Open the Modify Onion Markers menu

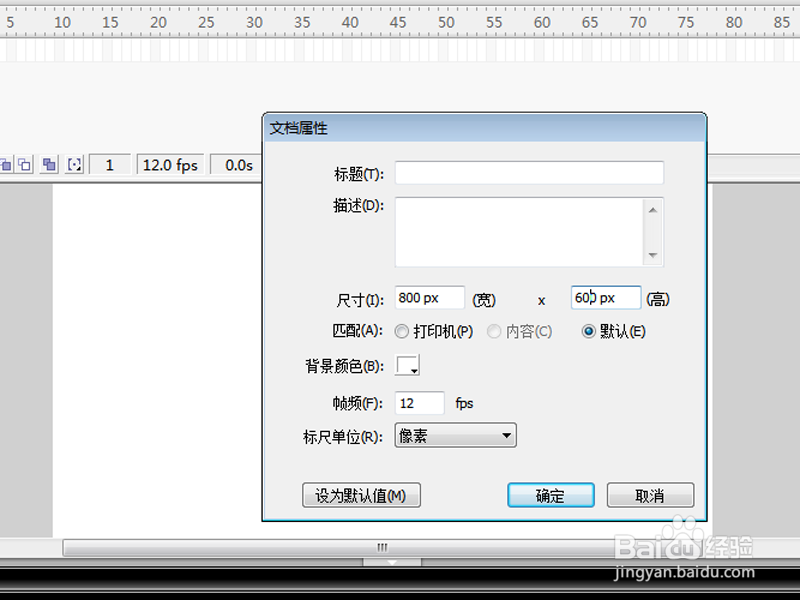tap(74, 165)
